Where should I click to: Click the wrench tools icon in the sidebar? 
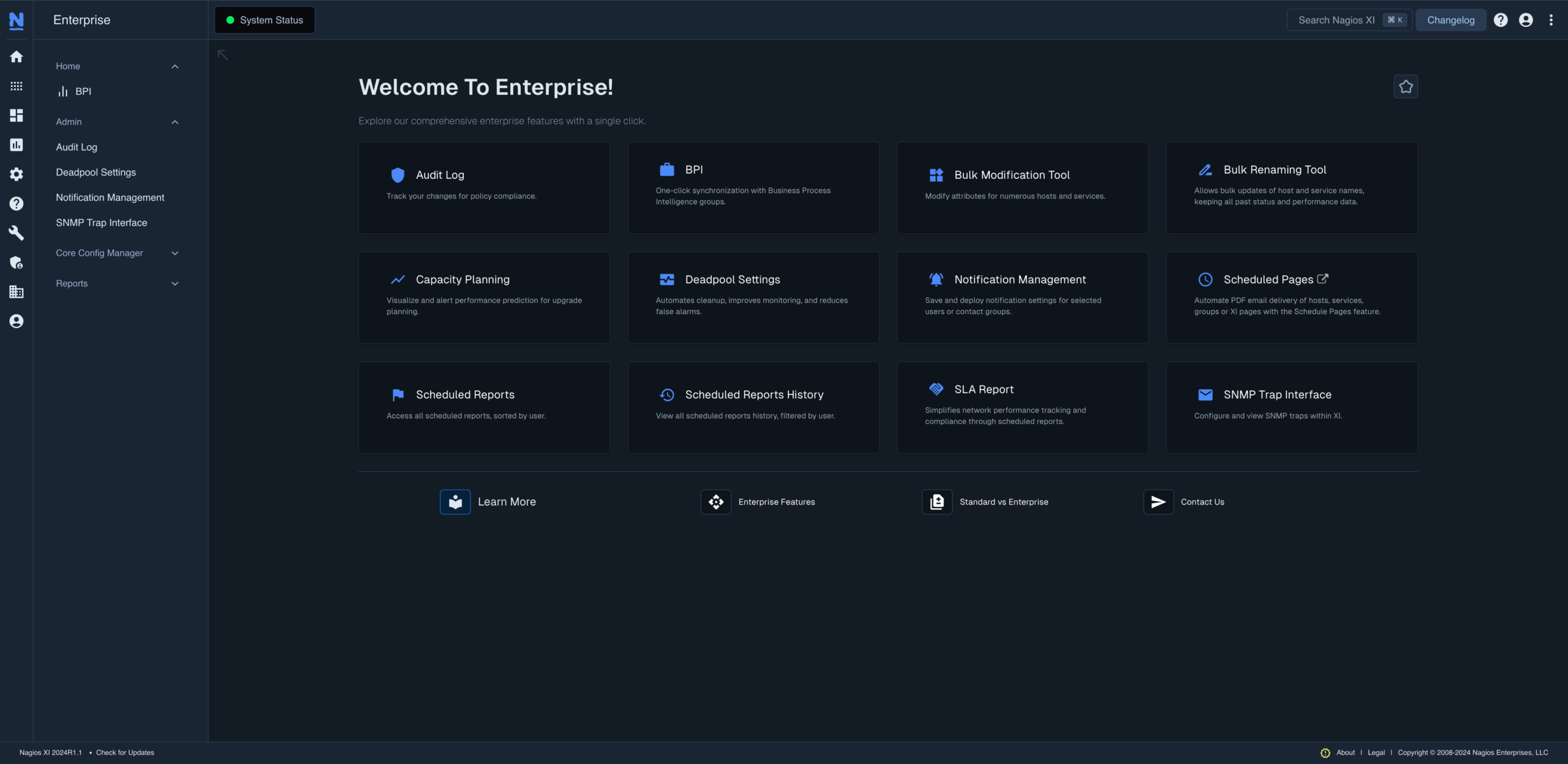click(x=17, y=233)
